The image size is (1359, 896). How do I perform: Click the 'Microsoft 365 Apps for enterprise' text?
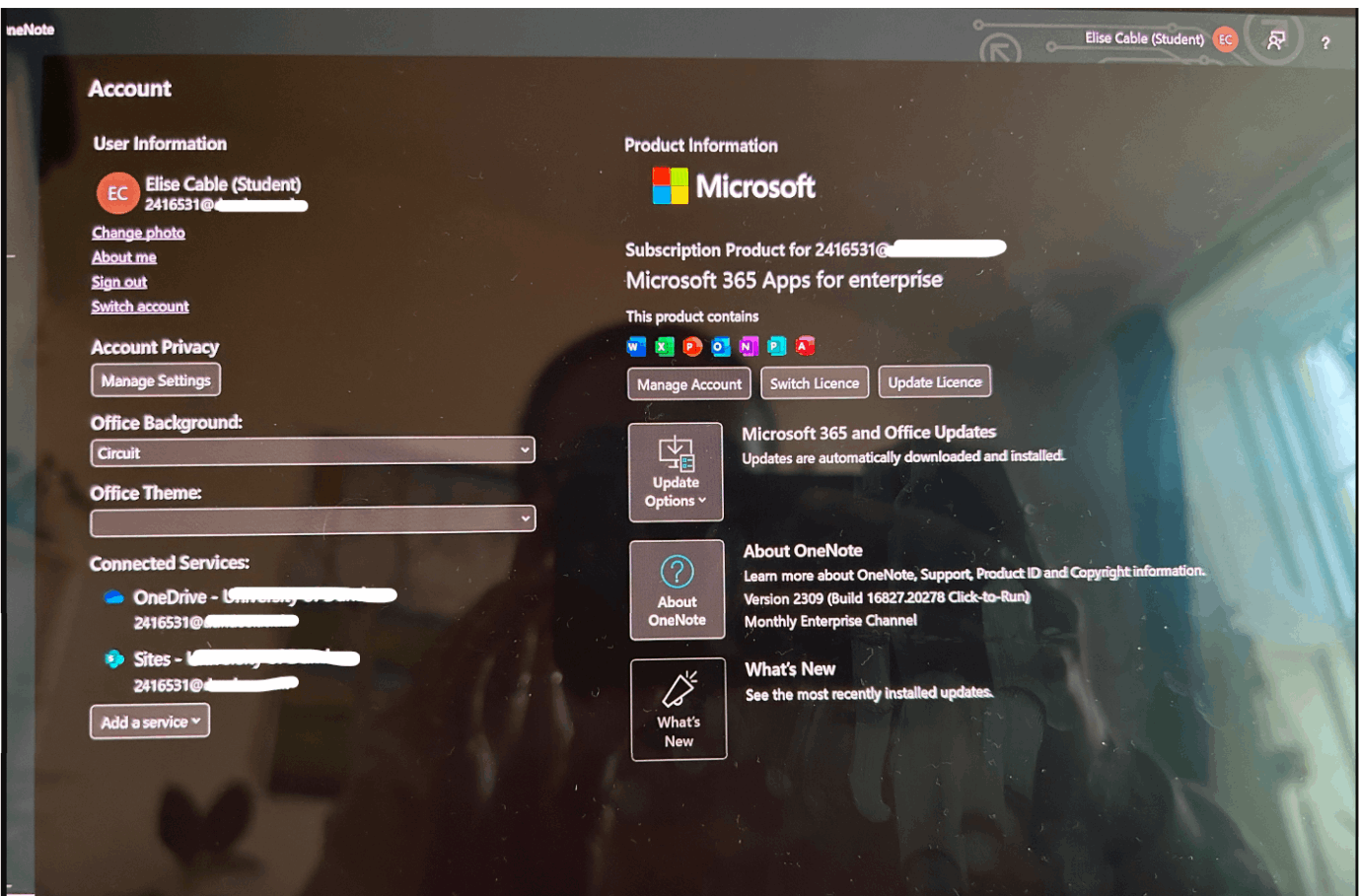point(784,280)
